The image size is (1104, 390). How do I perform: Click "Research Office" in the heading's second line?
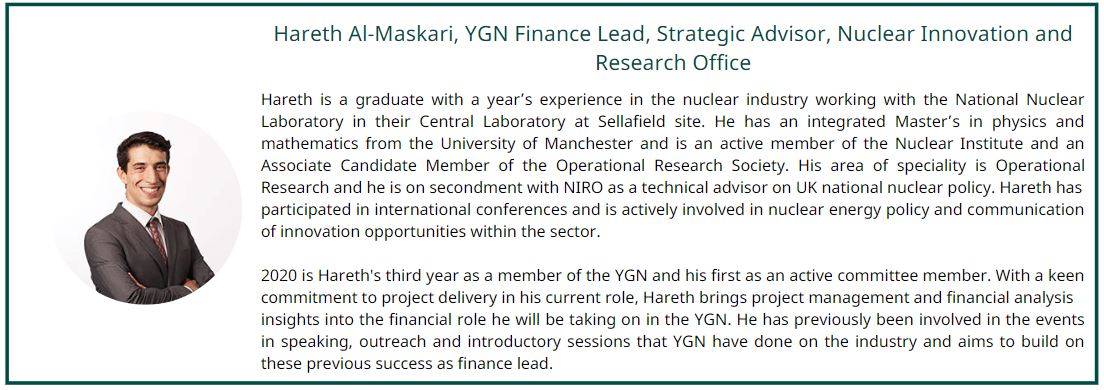tap(673, 63)
